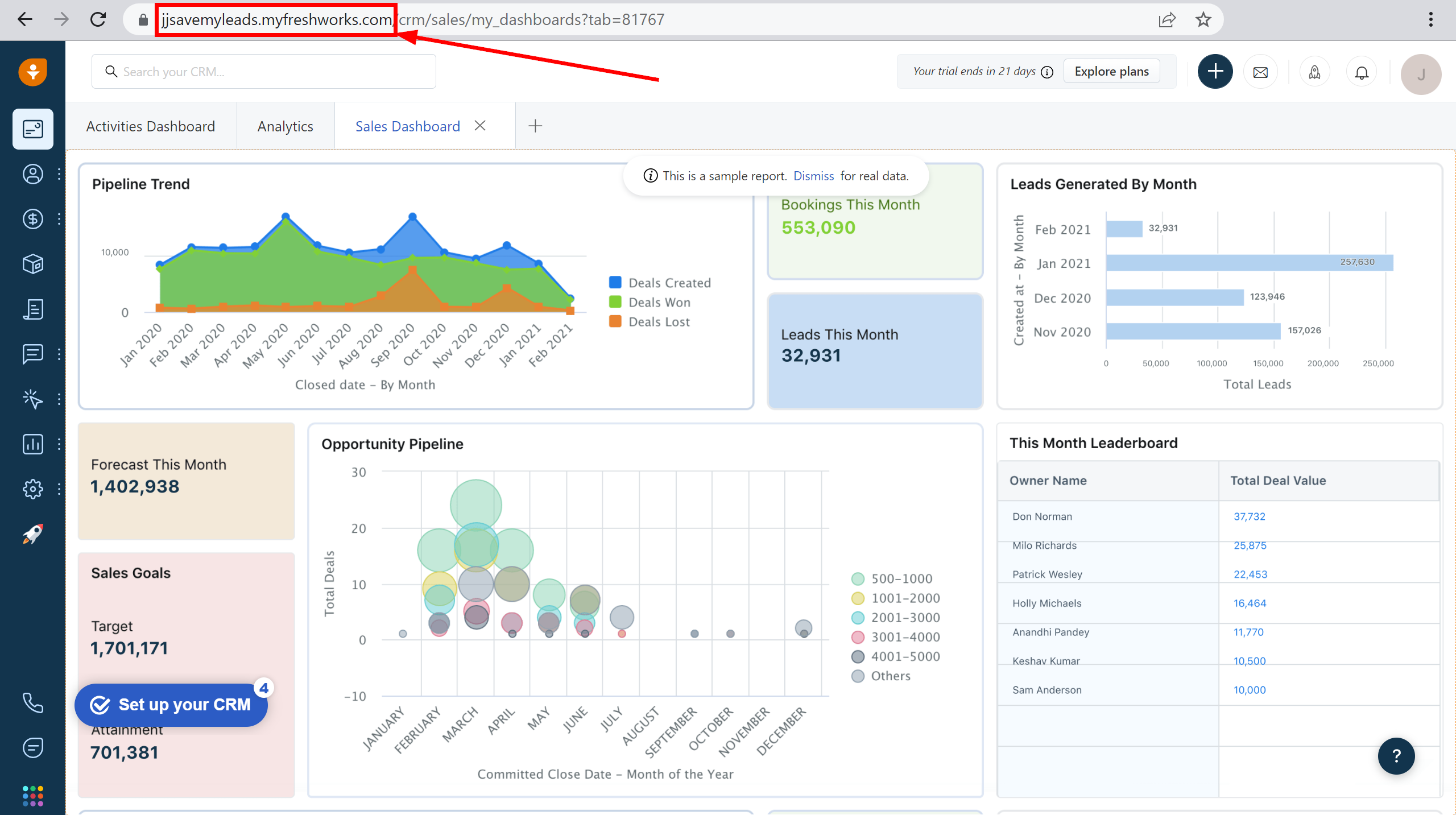
Task: Click the Jan 2021 leads bar
Action: point(1250,263)
